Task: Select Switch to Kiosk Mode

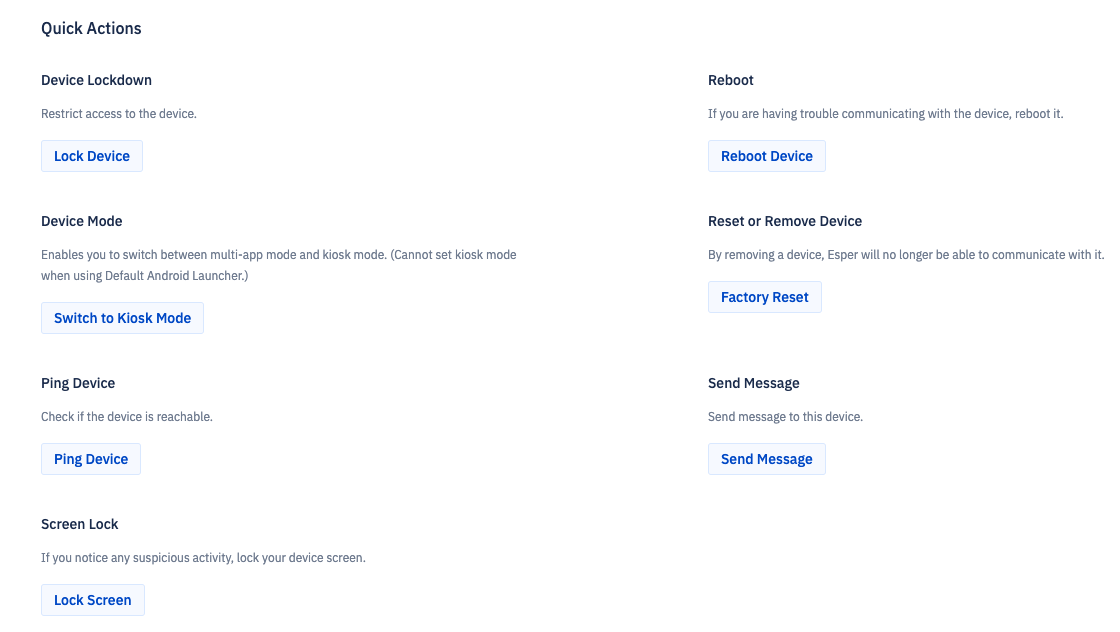Action: click(x=122, y=317)
